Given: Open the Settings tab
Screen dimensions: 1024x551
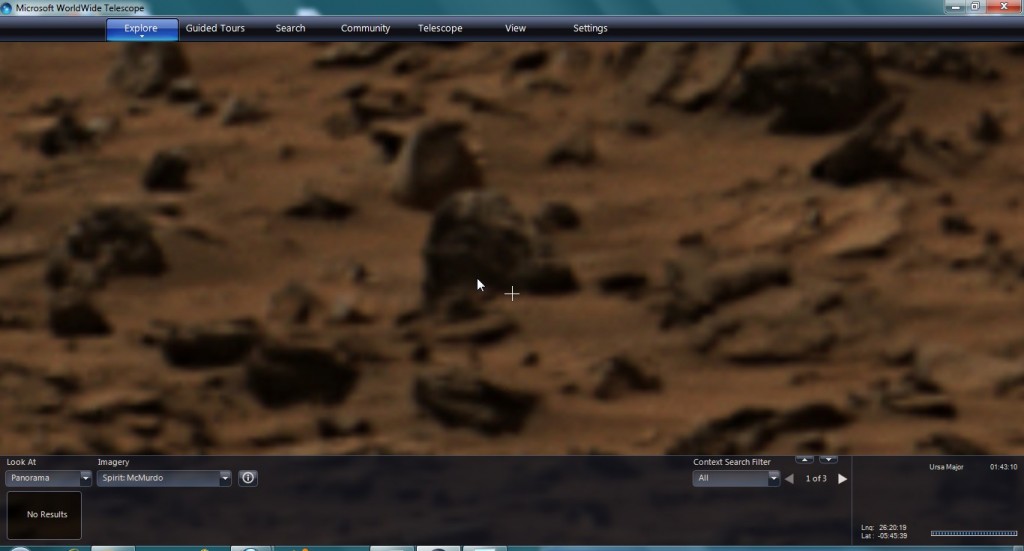Looking at the screenshot, I should pos(590,28).
